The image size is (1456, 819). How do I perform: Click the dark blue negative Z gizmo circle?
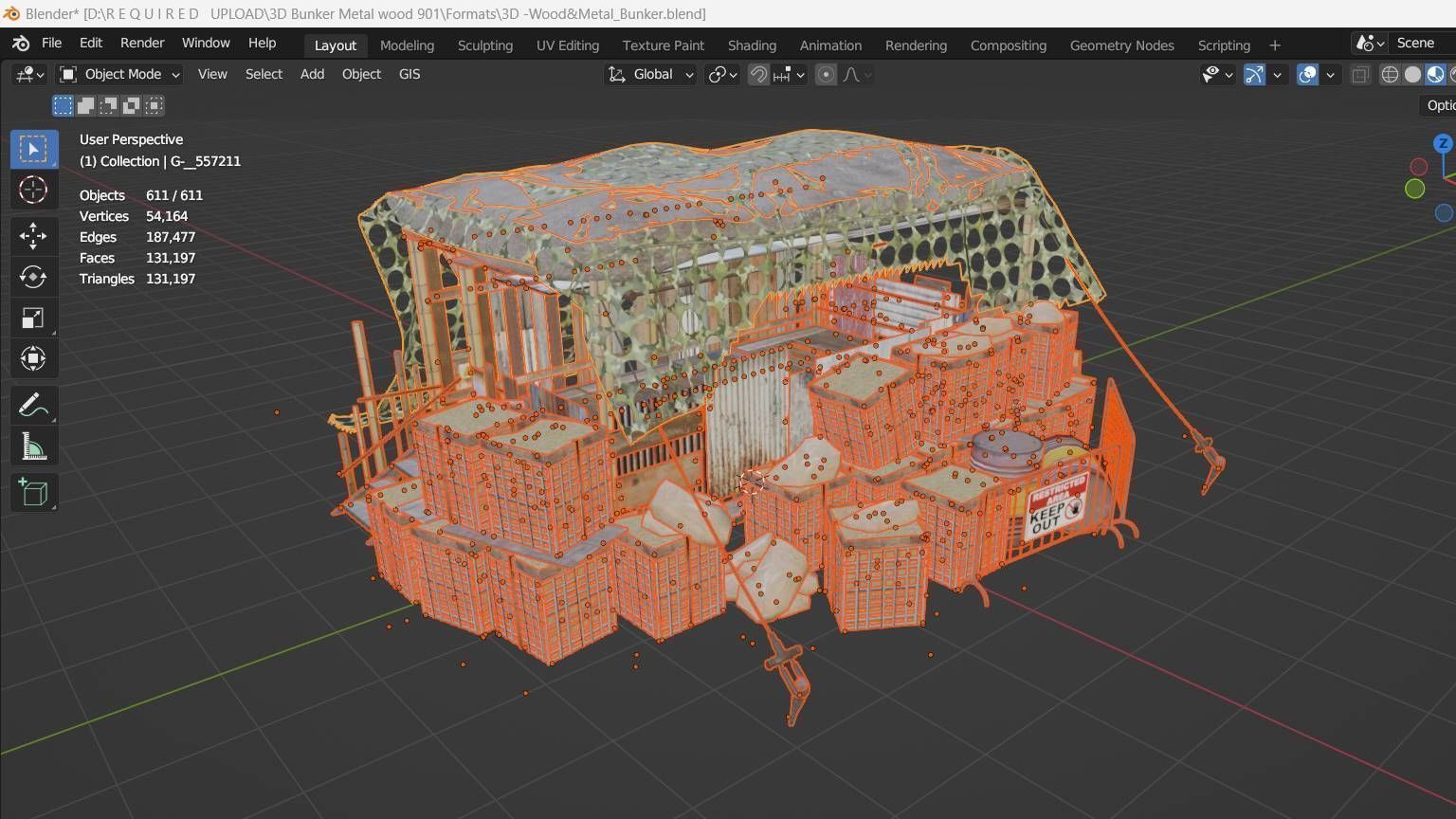(1444, 213)
